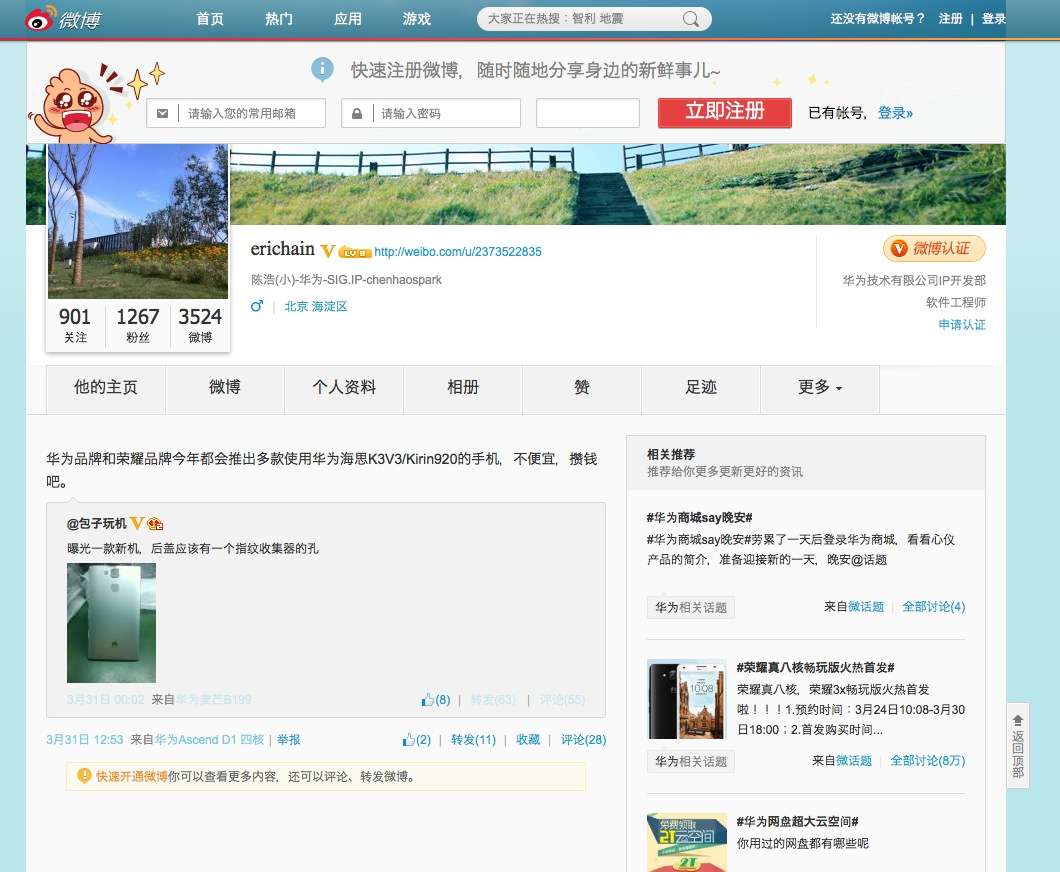The image size is (1060, 872).
Task: Switch to the 他的主页 tab
Action: pyautogui.click(x=105, y=387)
